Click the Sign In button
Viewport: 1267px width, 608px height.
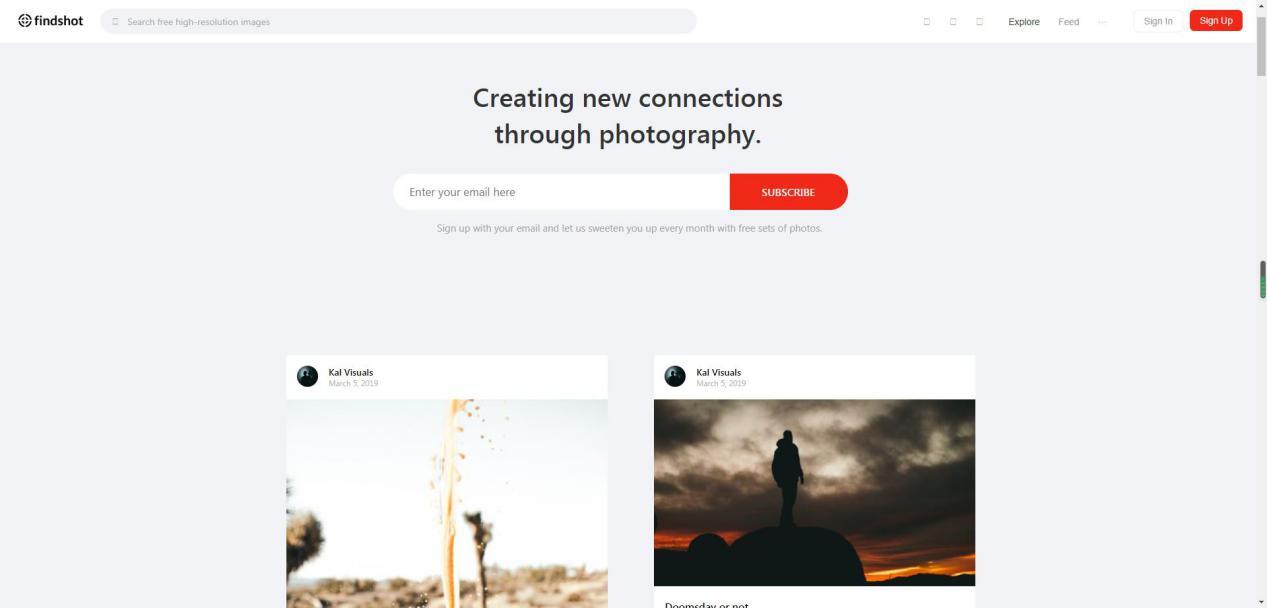1158,21
